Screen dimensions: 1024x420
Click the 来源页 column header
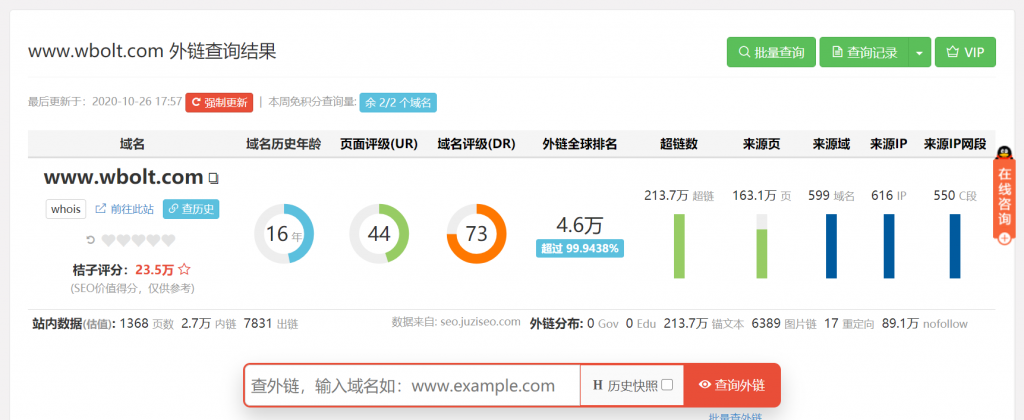pyautogui.click(x=761, y=144)
